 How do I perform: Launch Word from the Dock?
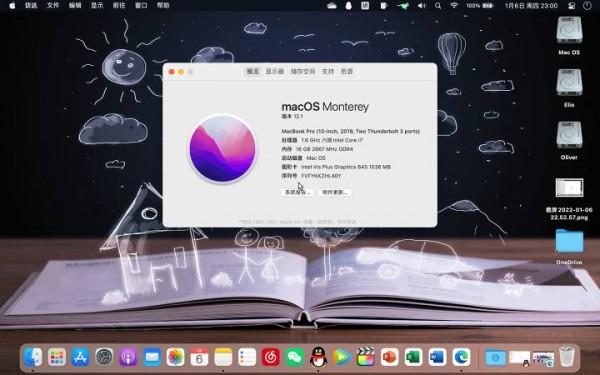437,357
